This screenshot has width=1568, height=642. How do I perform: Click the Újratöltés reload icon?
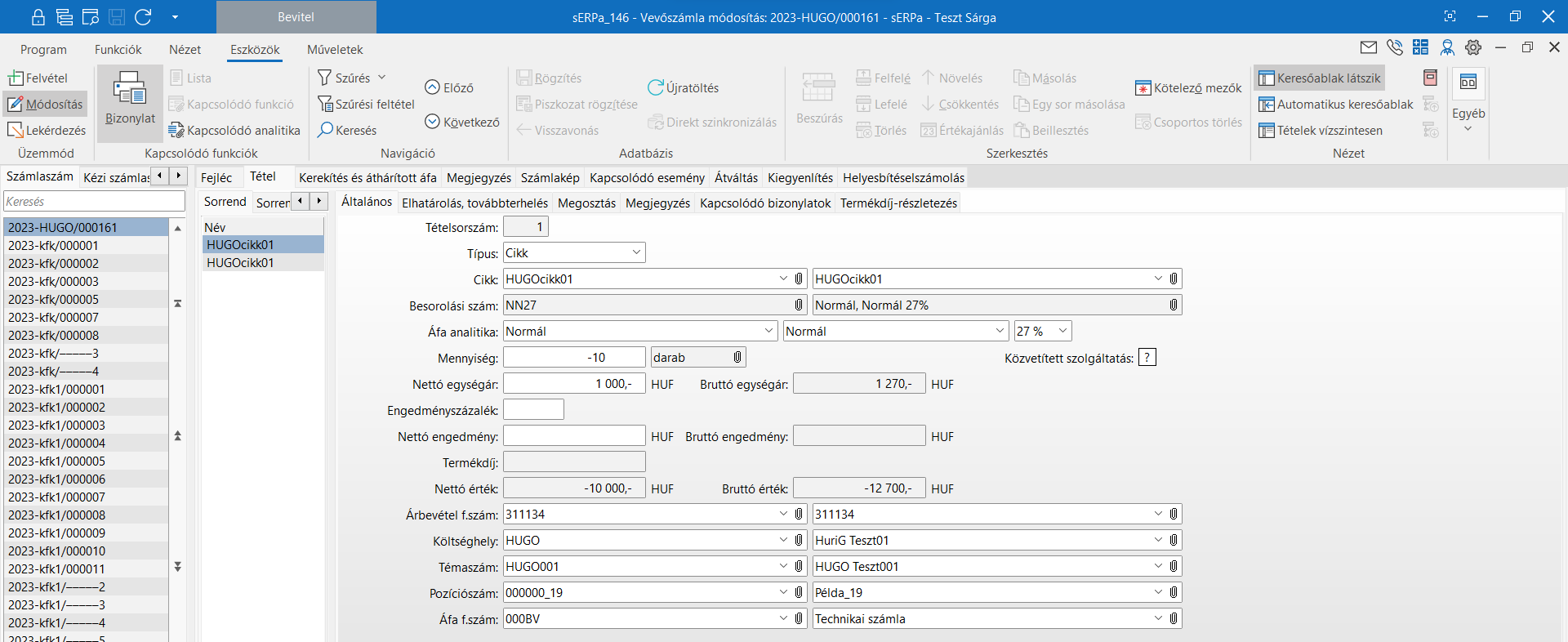655,87
